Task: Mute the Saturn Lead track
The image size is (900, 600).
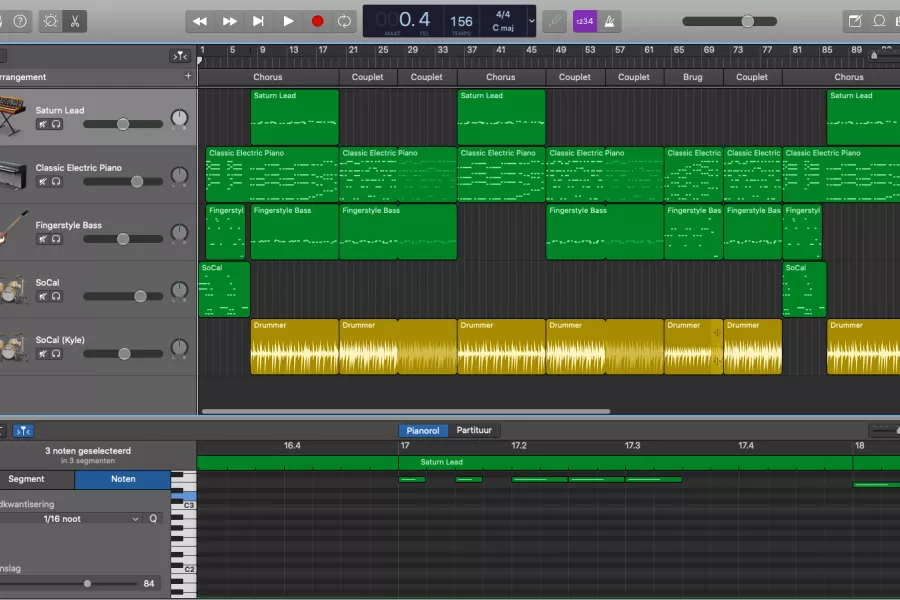Action: tap(42, 124)
